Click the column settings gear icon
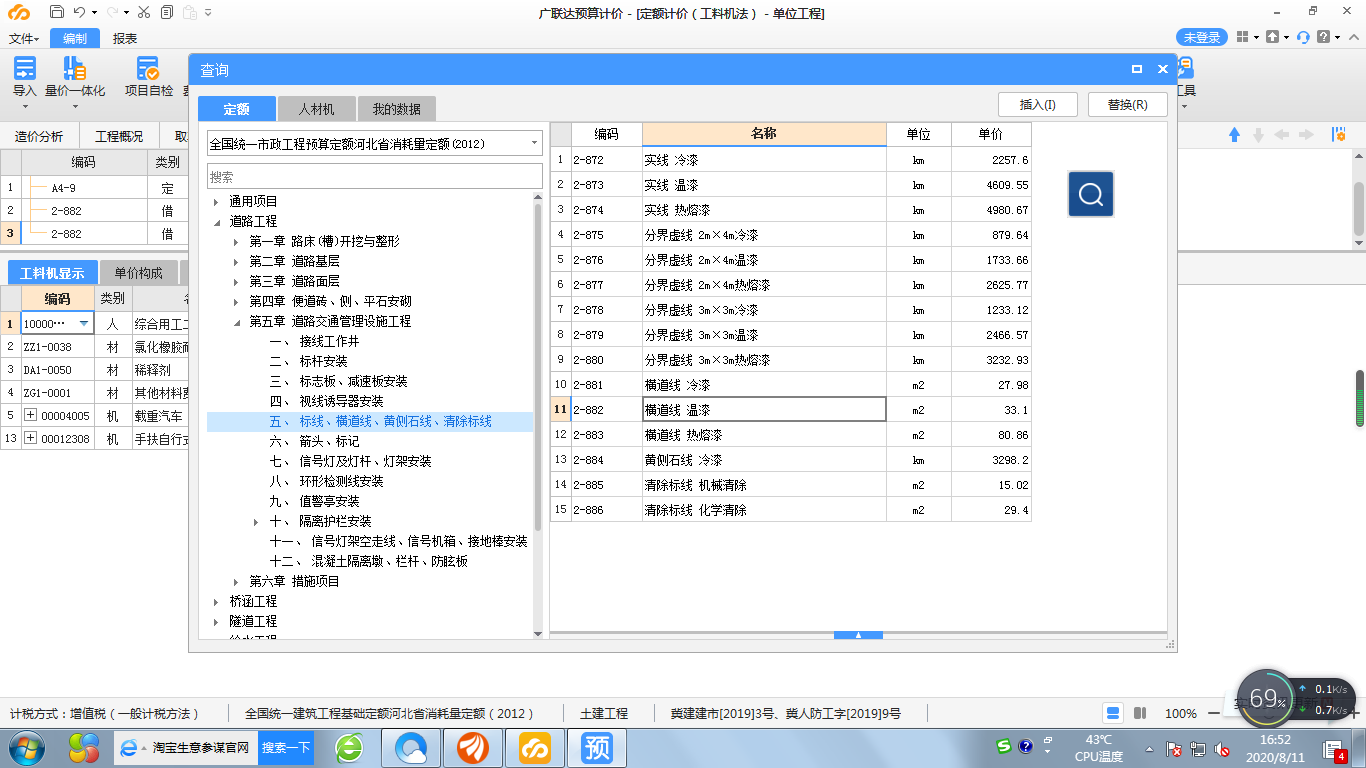 pyautogui.click(x=1339, y=135)
